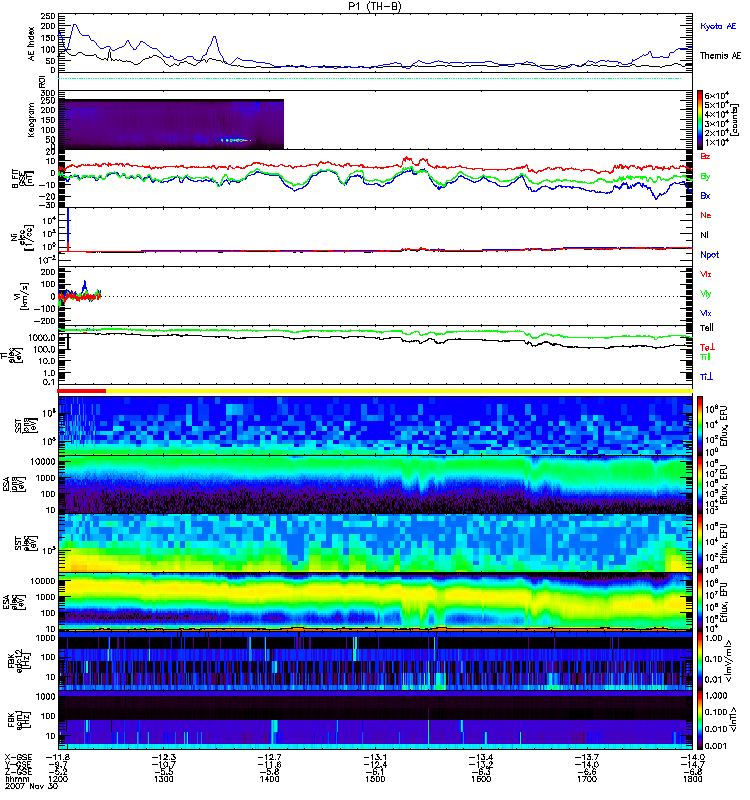Click the -11.8 X-GSE position value
This screenshot has width=750, height=800.
[x=58, y=757]
